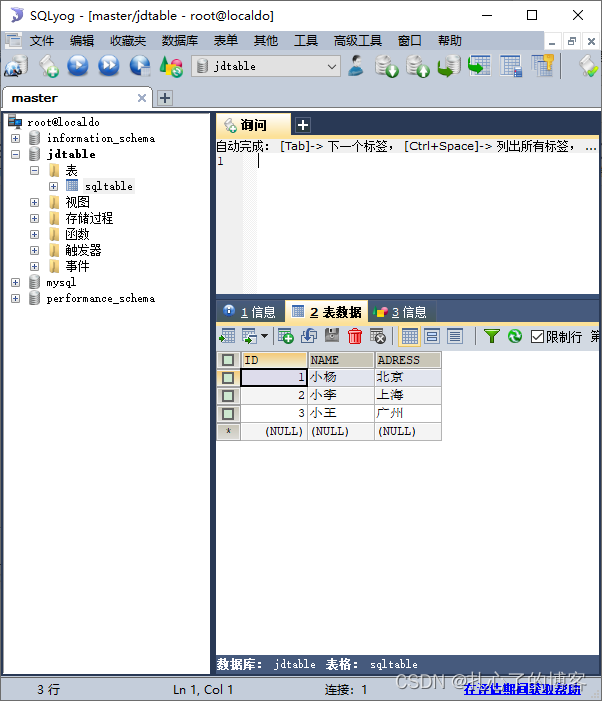Viewport: 602px width, 701px height.
Task: Close the master connection tab
Action: click(142, 98)
